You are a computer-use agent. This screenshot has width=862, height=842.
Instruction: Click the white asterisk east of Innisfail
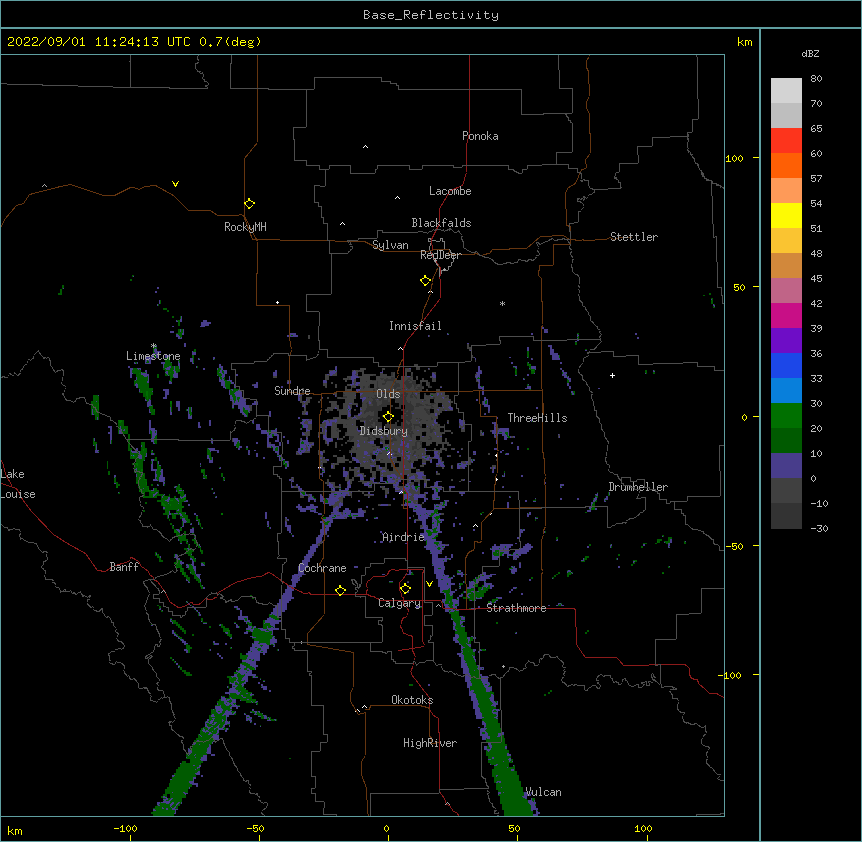[502, 303]
